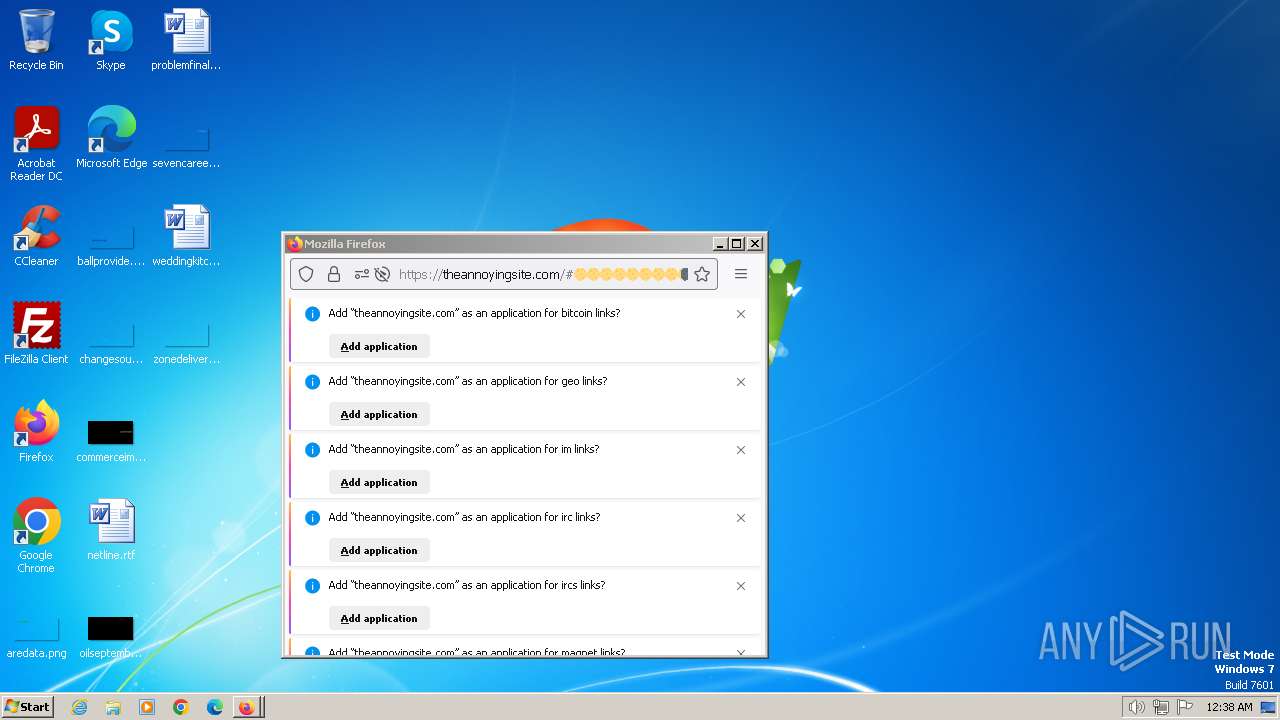The width and height of the screenshot is (1280, 720).
Task: Dismiss the ircs links notification
Action: coord(741,586)
